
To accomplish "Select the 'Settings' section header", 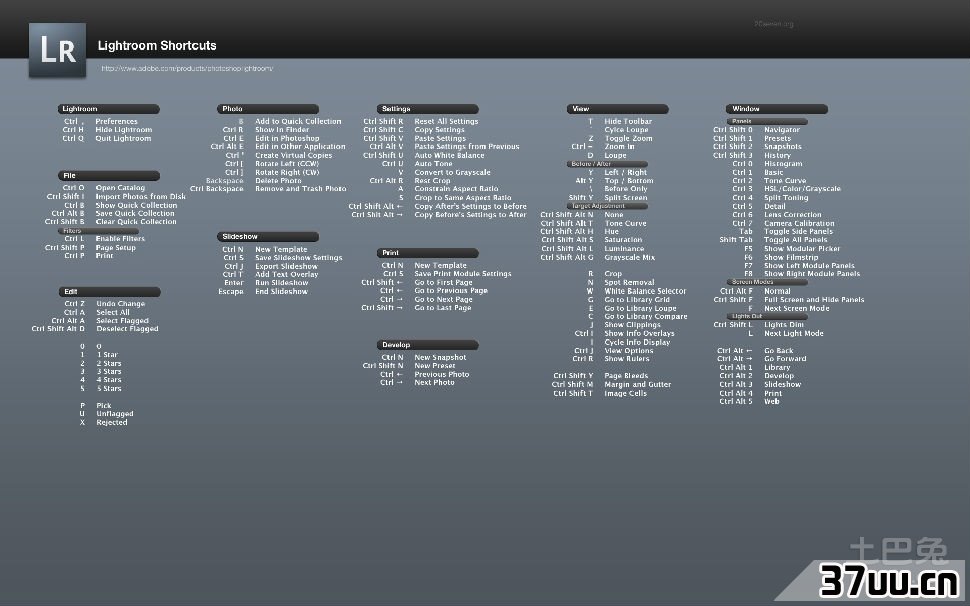I will point(427,109).
